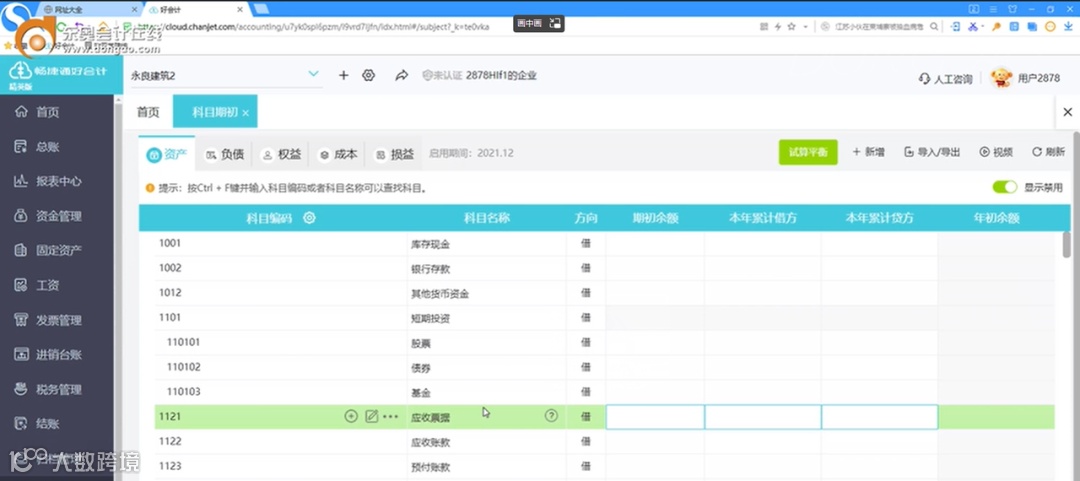The width and height of the screenshot is (1080, 481).
Task: Select the 短期投资 row name
Action: pyautogui.click(x=430, y=318)
